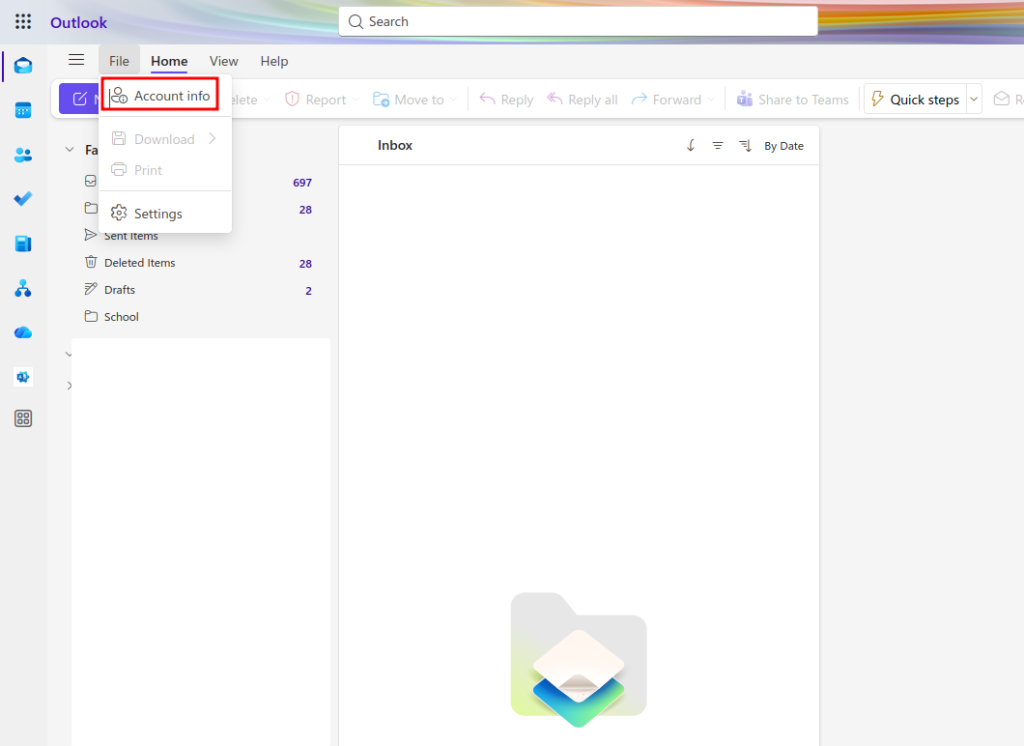This screenshot has width=1024, height=746.
Task: Open the Help tab
Action: pos(274,61)
